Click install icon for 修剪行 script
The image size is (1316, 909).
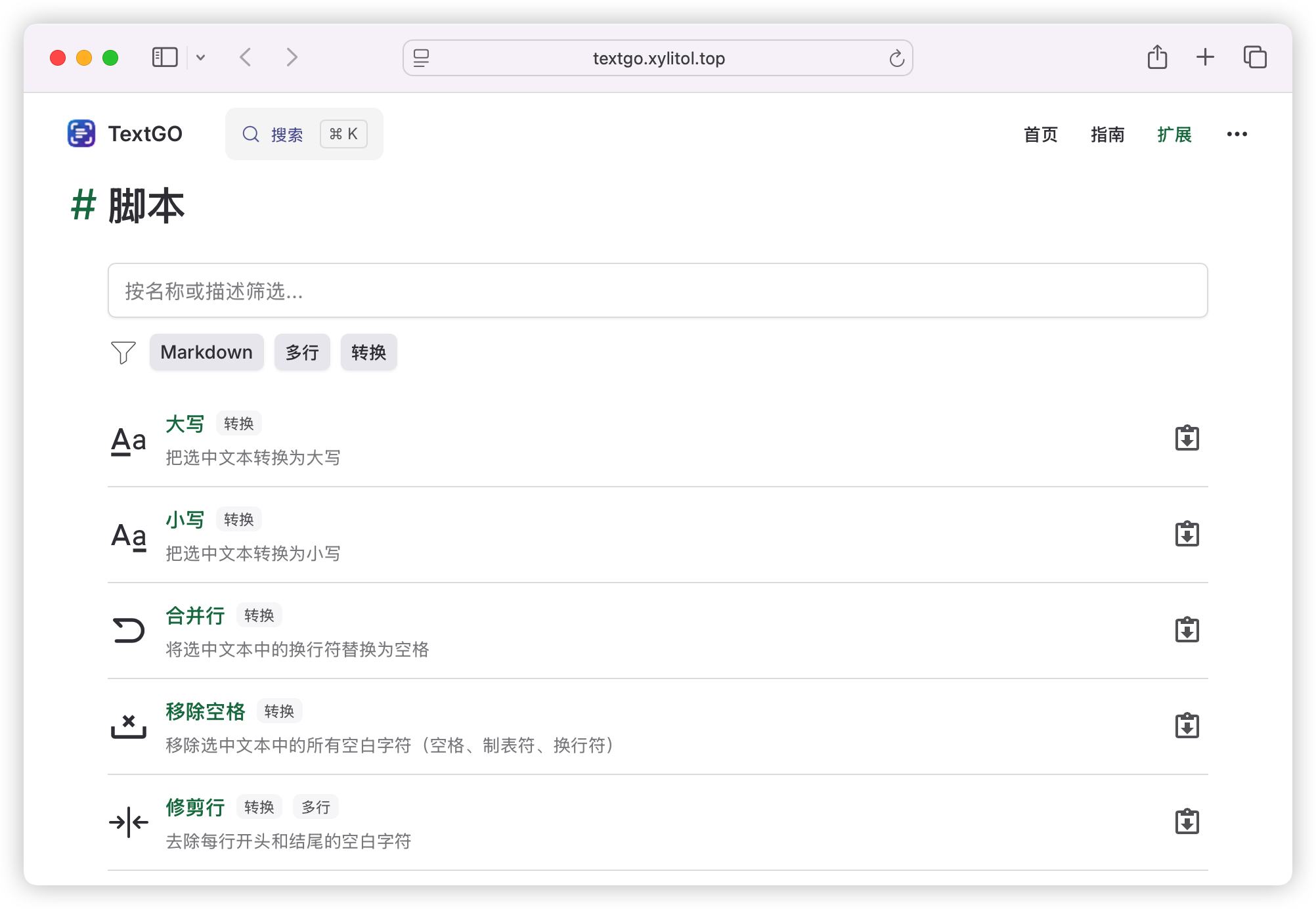click(1187, 822)
